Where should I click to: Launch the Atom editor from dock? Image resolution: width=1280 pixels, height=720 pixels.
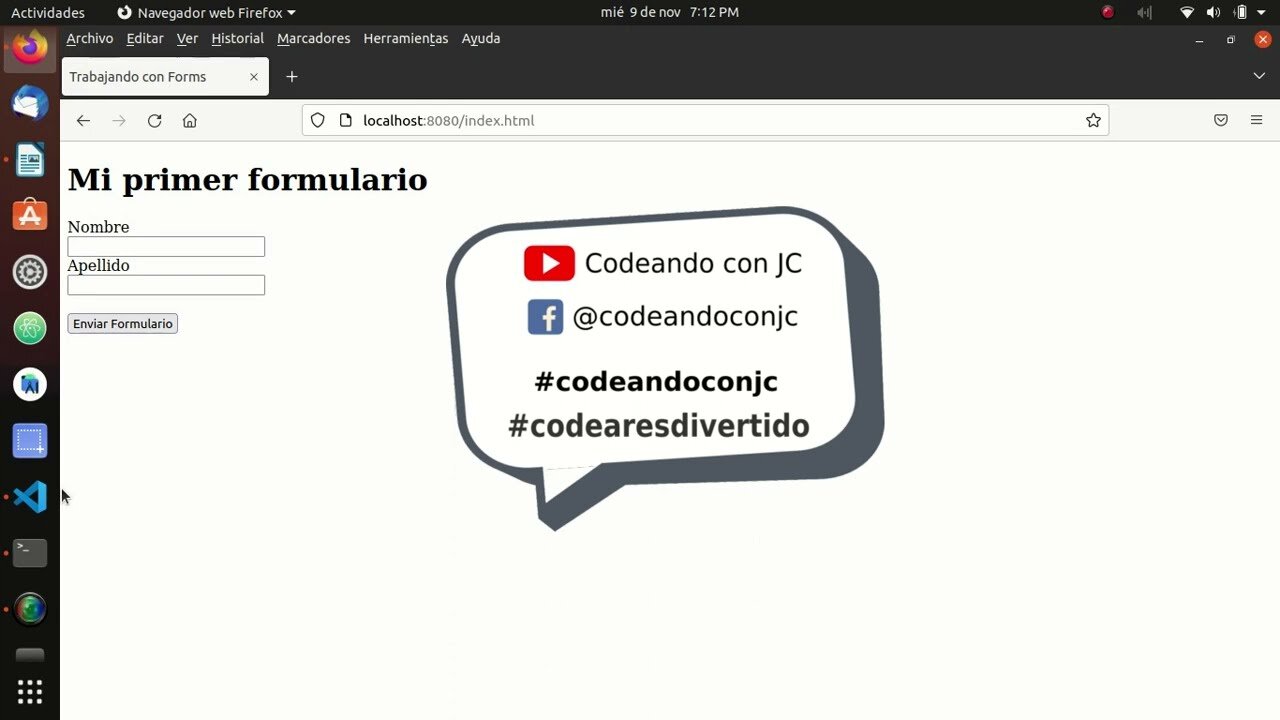tap(30, 328)
